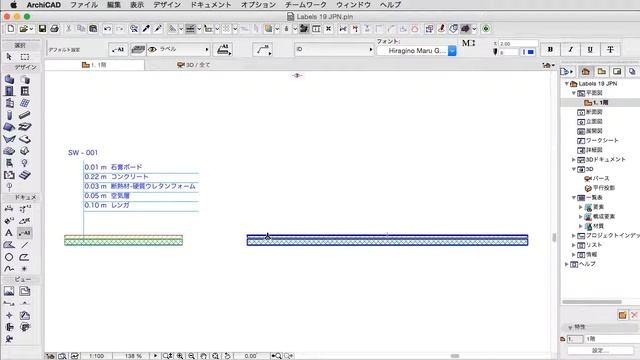Click the navigator horizontal scrollbar

[x=592, y=302]
